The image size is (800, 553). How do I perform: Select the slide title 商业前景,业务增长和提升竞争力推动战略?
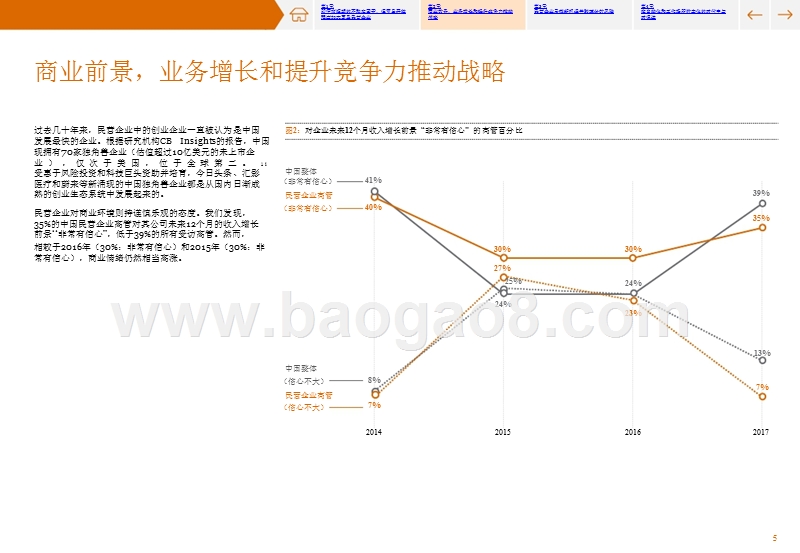pos(270,71)
